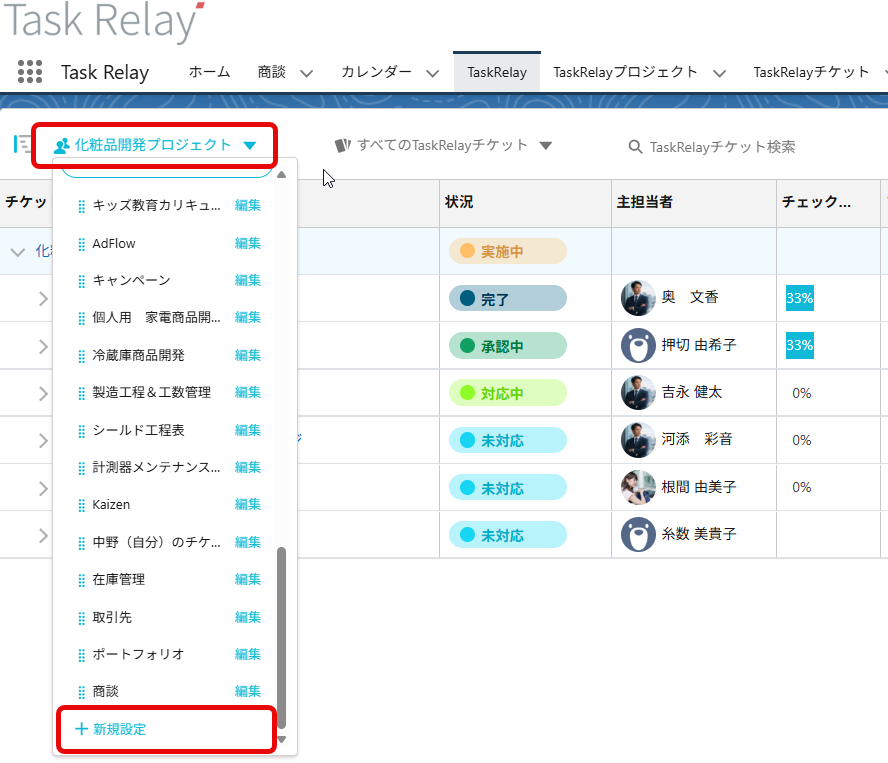Select 計測器メンテナンス... from the list
The image size is (888, 763).
[156, 467]
